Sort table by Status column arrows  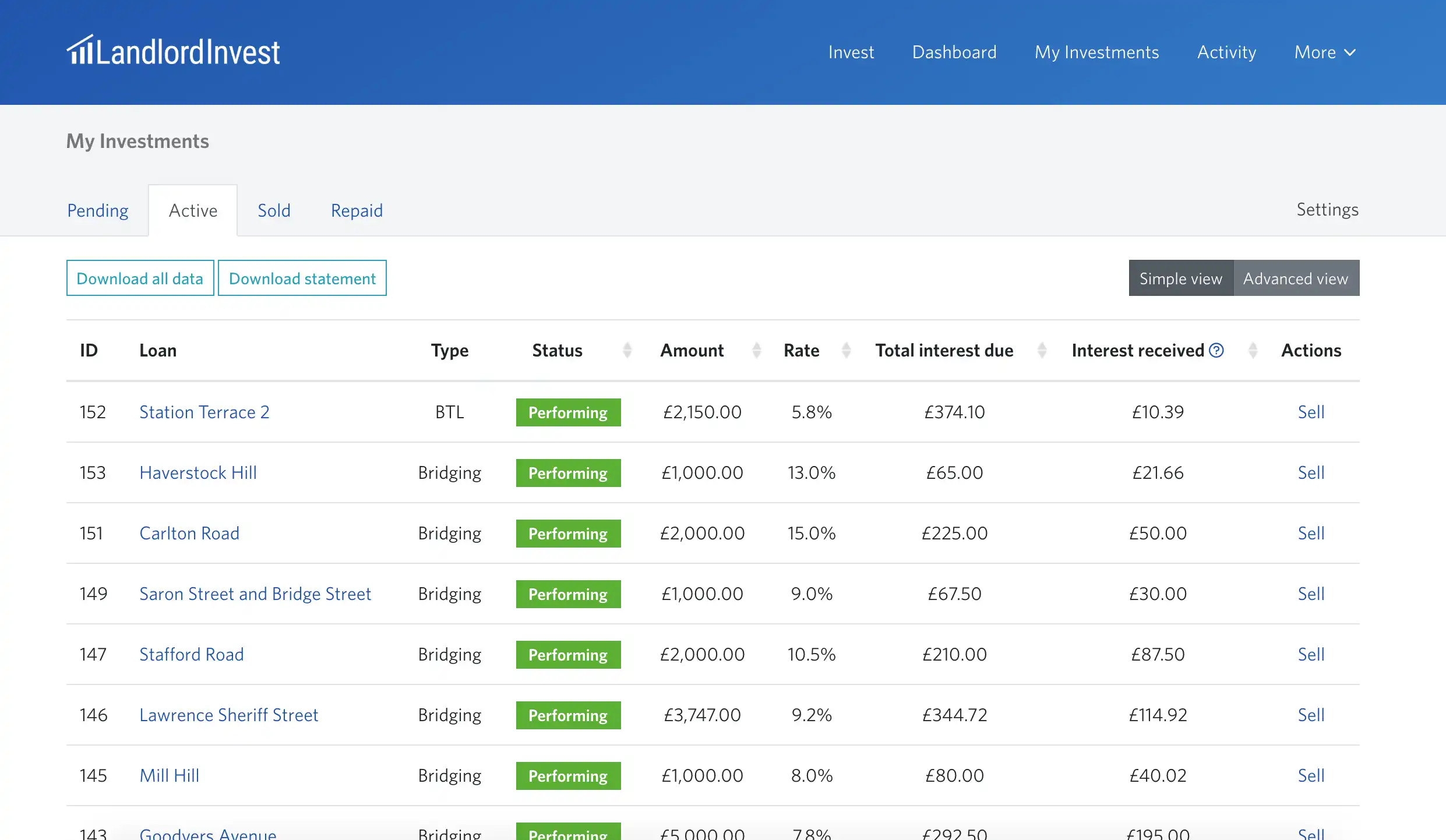(627, 350)
